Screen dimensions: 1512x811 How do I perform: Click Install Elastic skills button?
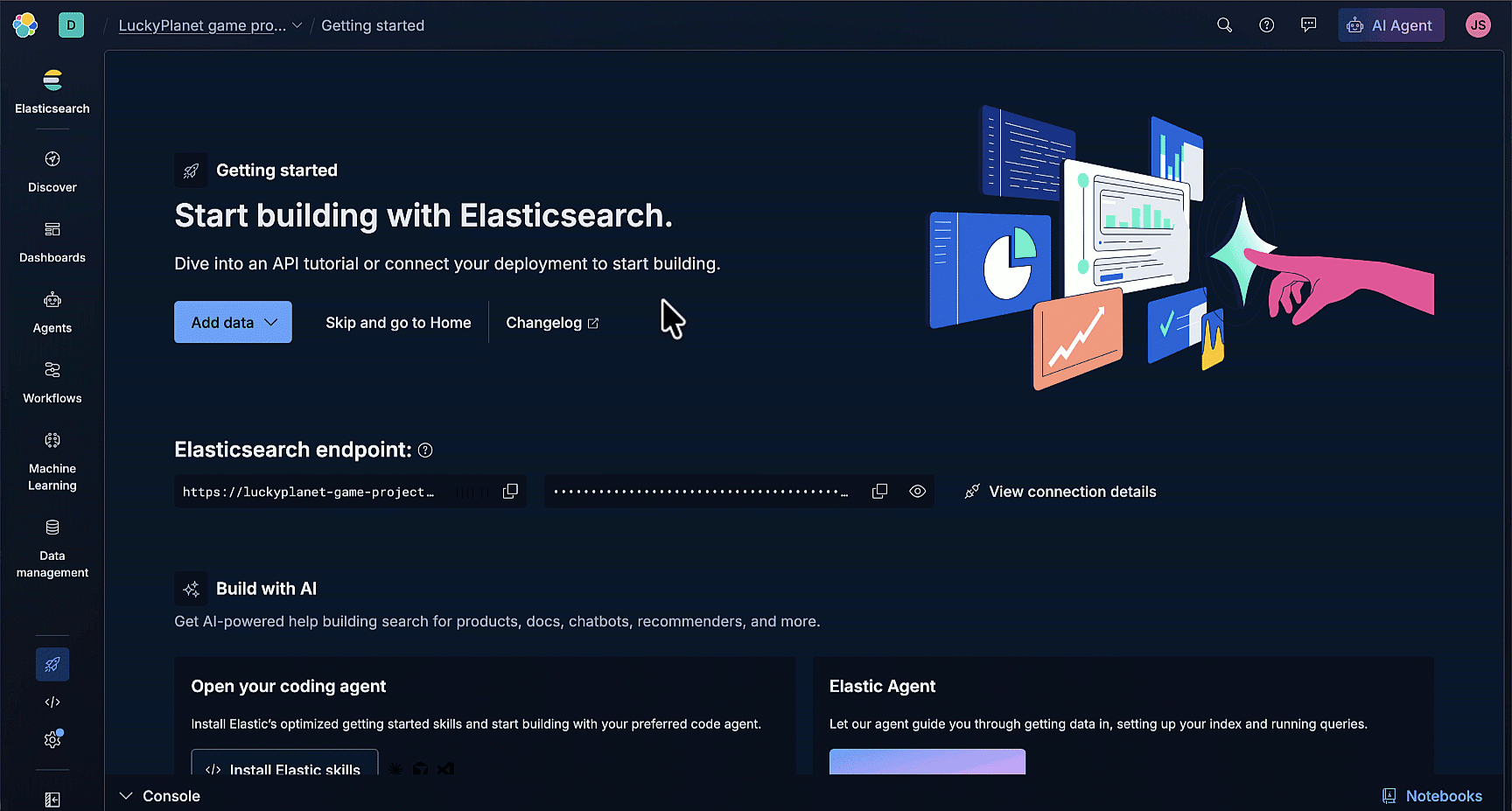(284, 762)
